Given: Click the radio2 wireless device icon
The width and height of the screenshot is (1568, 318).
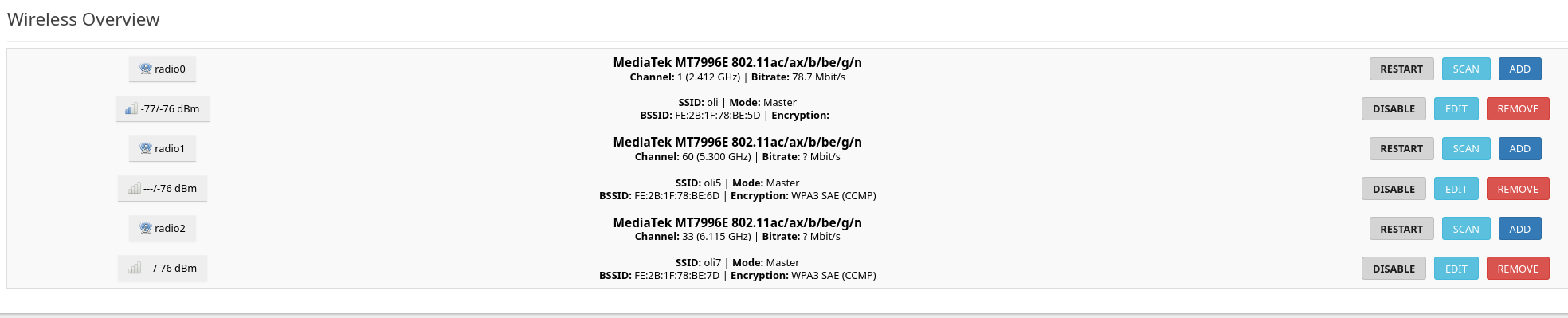Looking at the screenshot, I should pos(146,228).
